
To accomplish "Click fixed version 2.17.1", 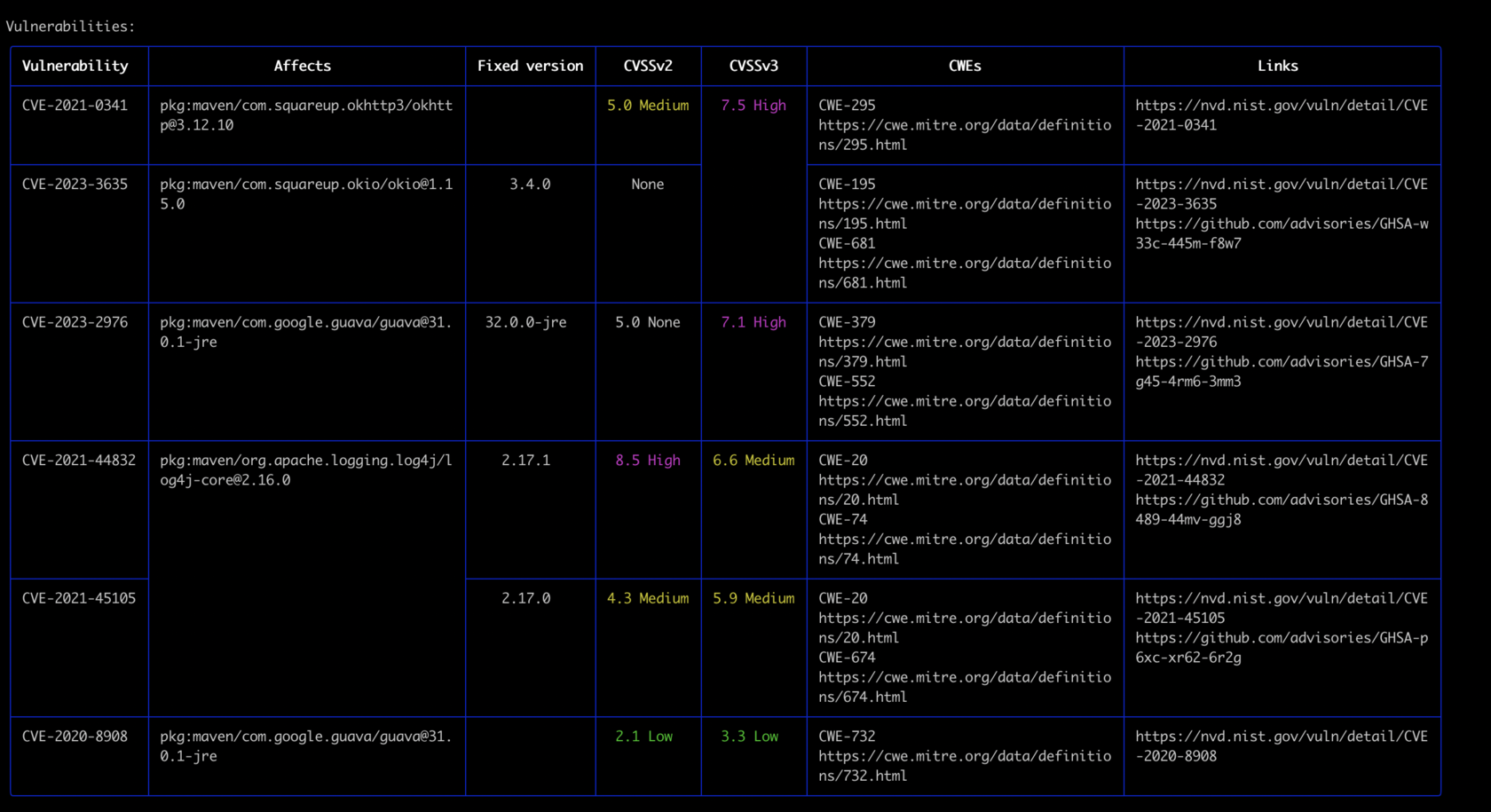I will (525, 461).
